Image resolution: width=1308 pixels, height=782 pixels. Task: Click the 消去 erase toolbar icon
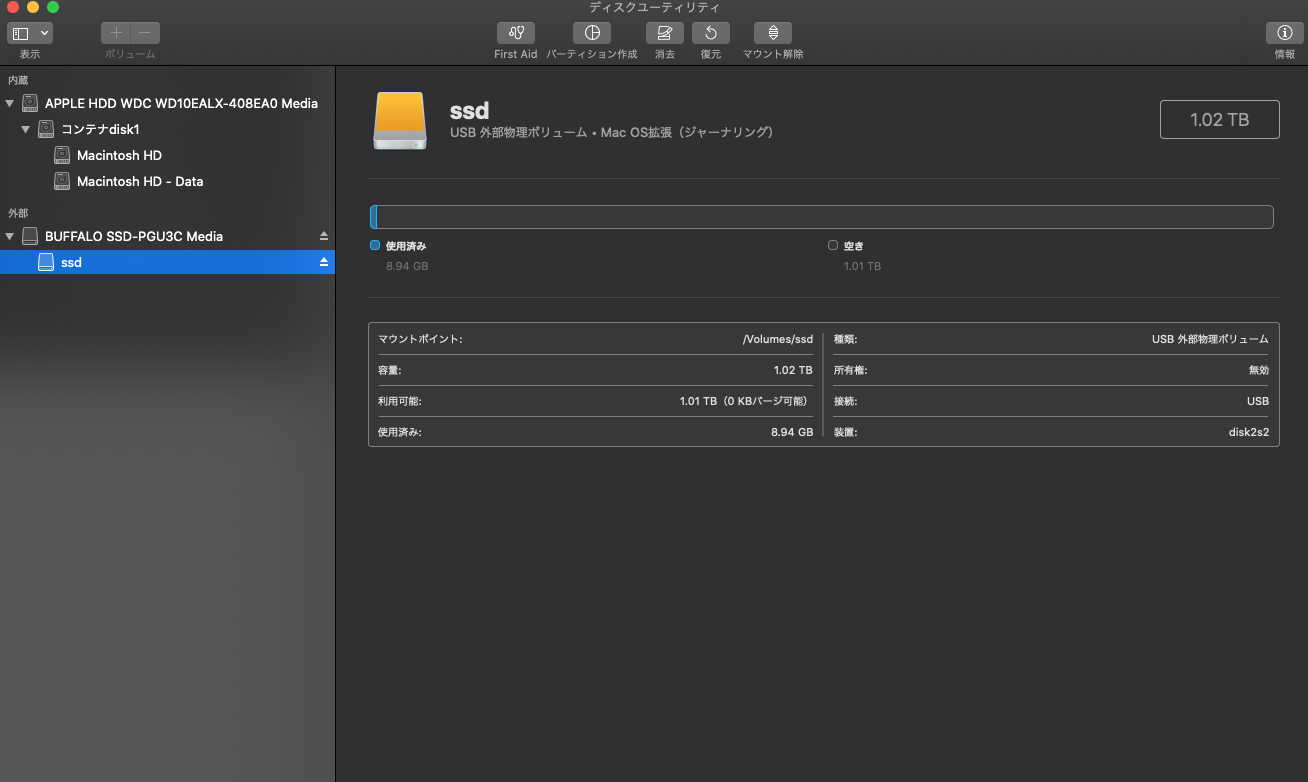coord(664,33)
